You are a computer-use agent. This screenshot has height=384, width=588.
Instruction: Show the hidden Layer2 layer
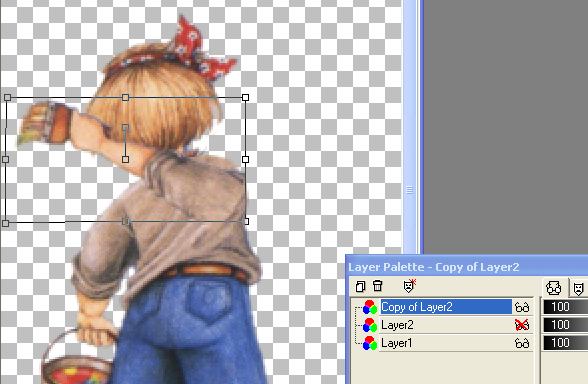[522, 325]
